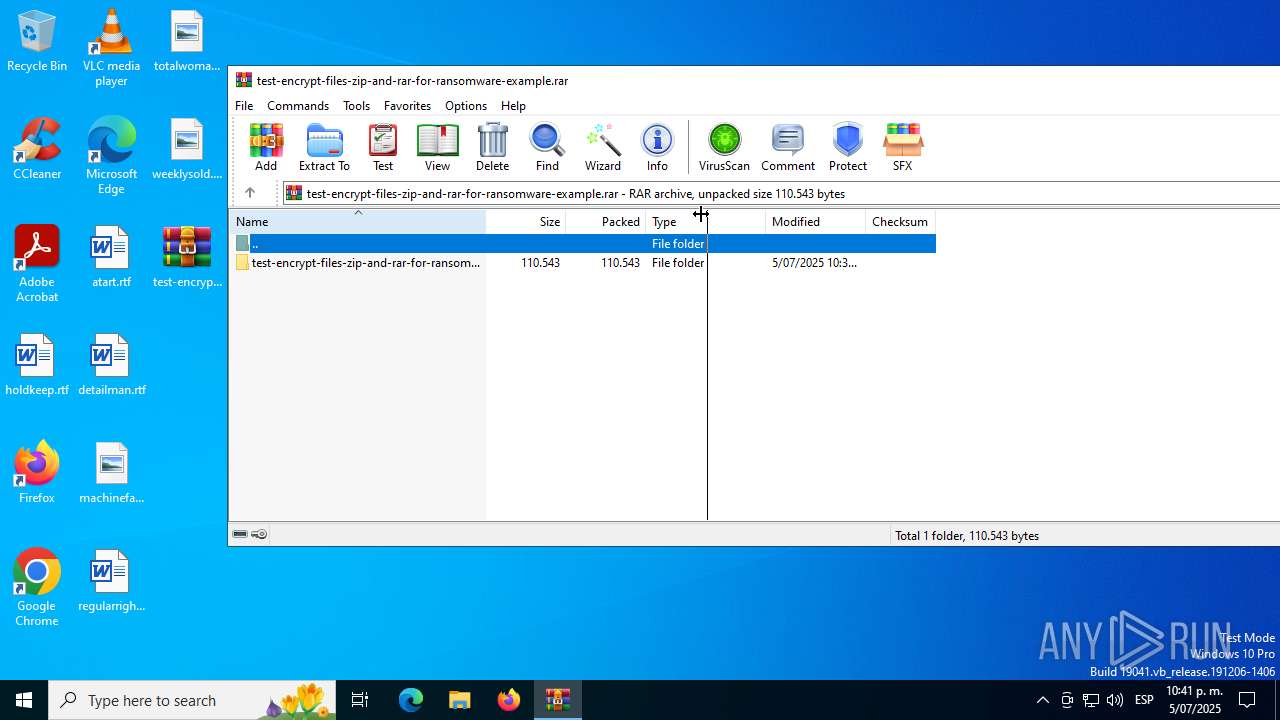Click the taskbar search box
Screen dimensions: 1280x720
tap(192, 700)
